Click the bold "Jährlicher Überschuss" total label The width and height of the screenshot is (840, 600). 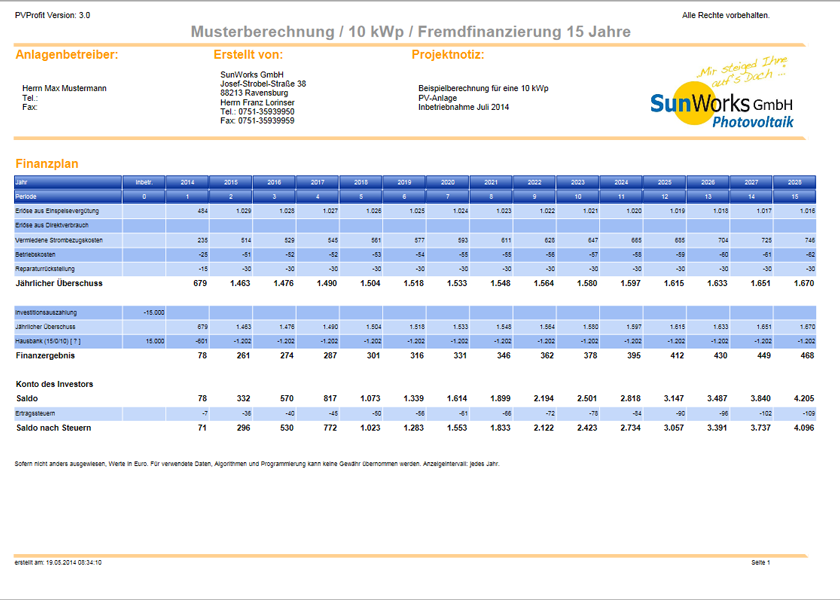coord(59,283)
